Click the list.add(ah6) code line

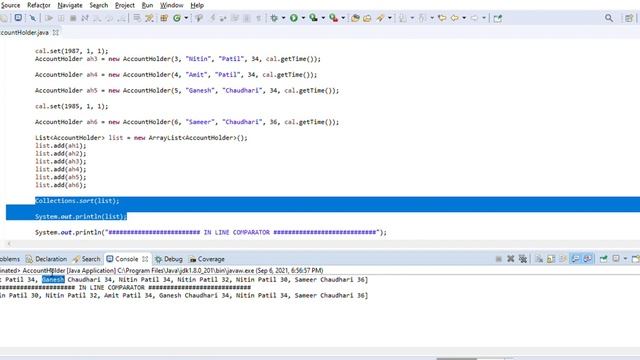[x=60, y=185]
